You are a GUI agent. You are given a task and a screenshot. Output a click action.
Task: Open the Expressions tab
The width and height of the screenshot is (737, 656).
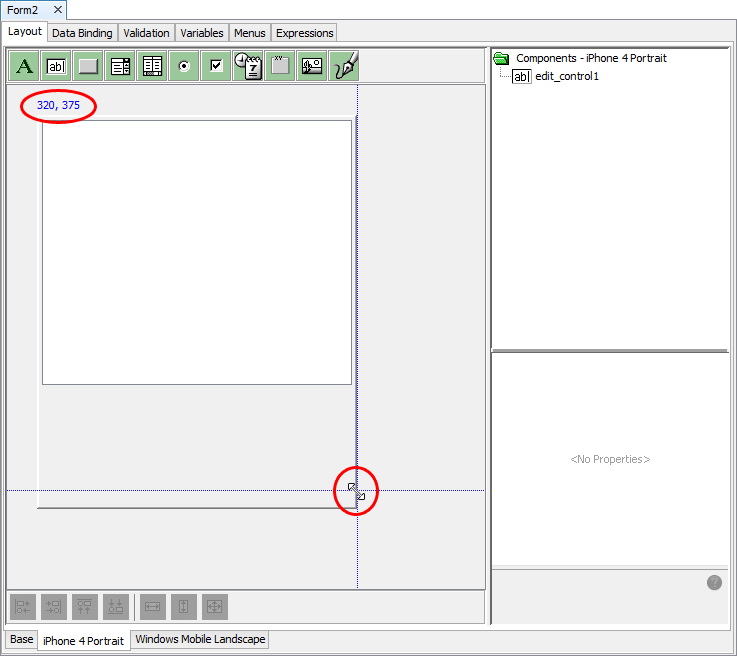[x=304, y=33]
